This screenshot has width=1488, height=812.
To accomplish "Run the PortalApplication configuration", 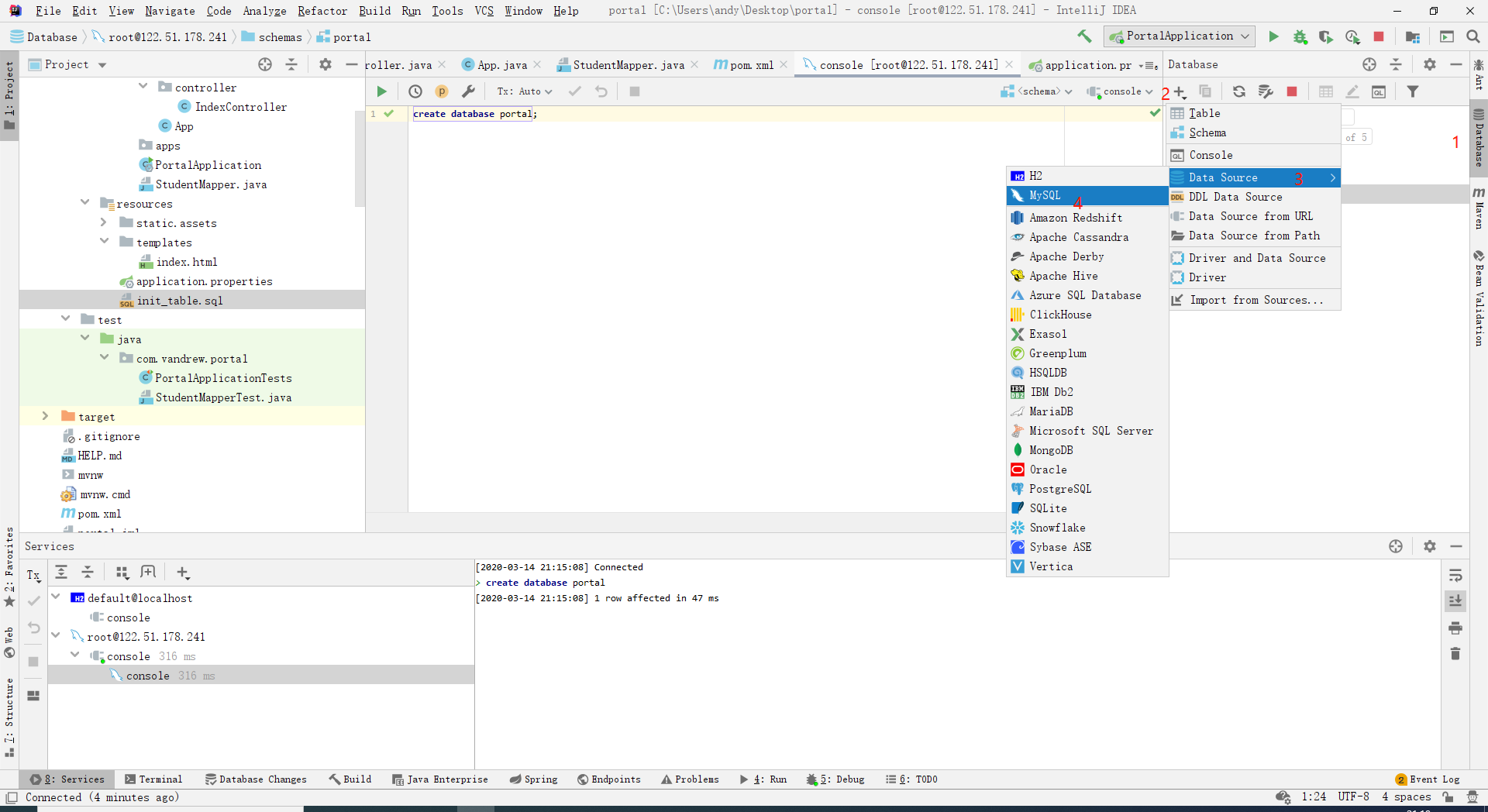I will coord(1273,36).
